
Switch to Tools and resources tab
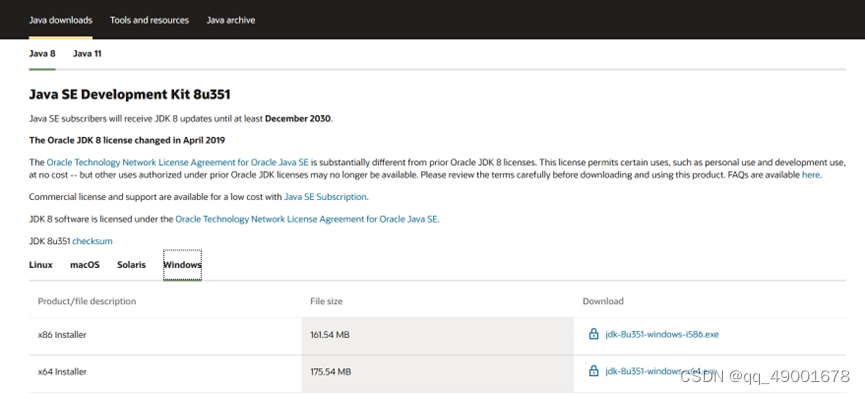(149, 20)
